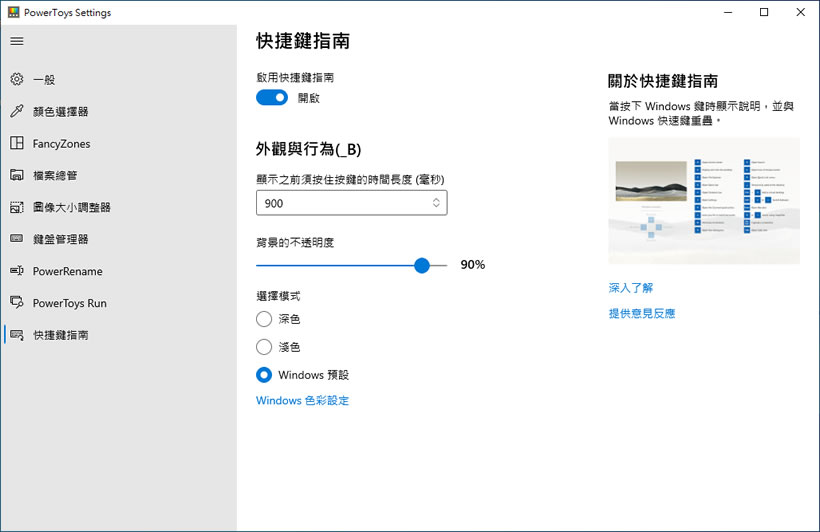Click the PowerToys app icon in title bar

(14, 12)
